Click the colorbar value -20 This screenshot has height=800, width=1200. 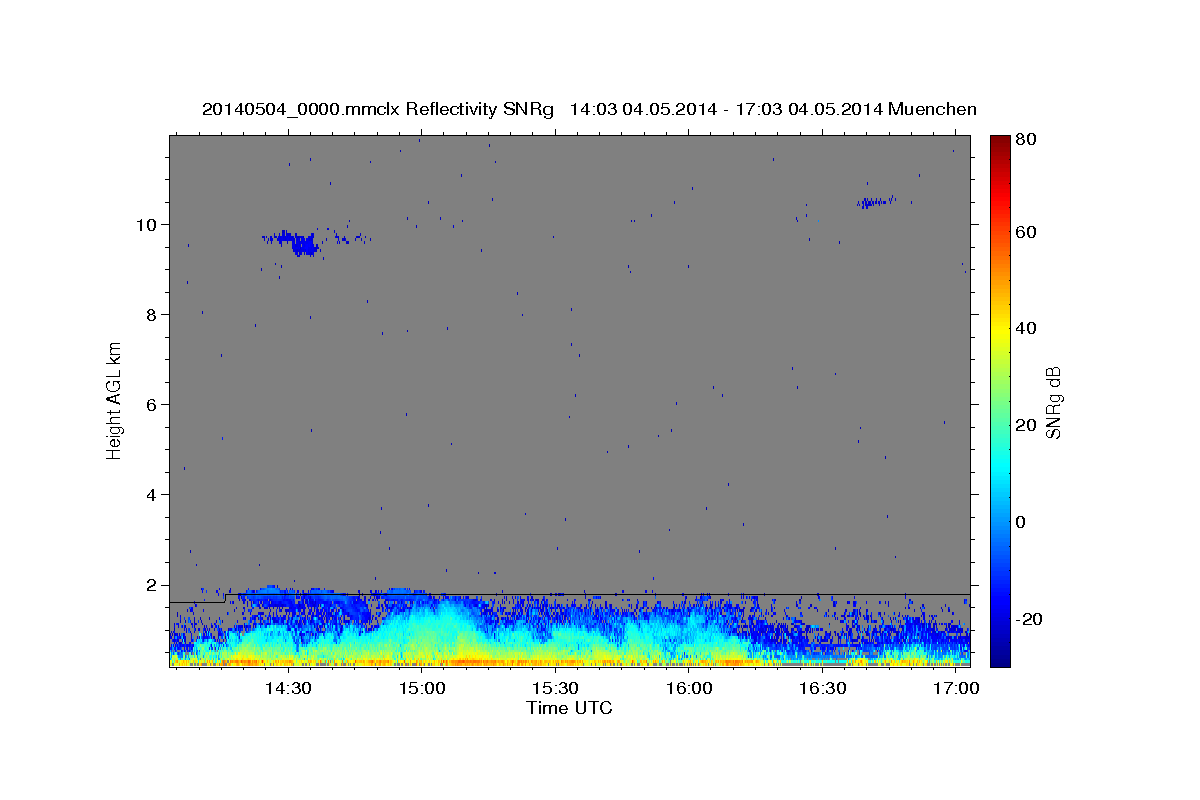pos(1028,619)
